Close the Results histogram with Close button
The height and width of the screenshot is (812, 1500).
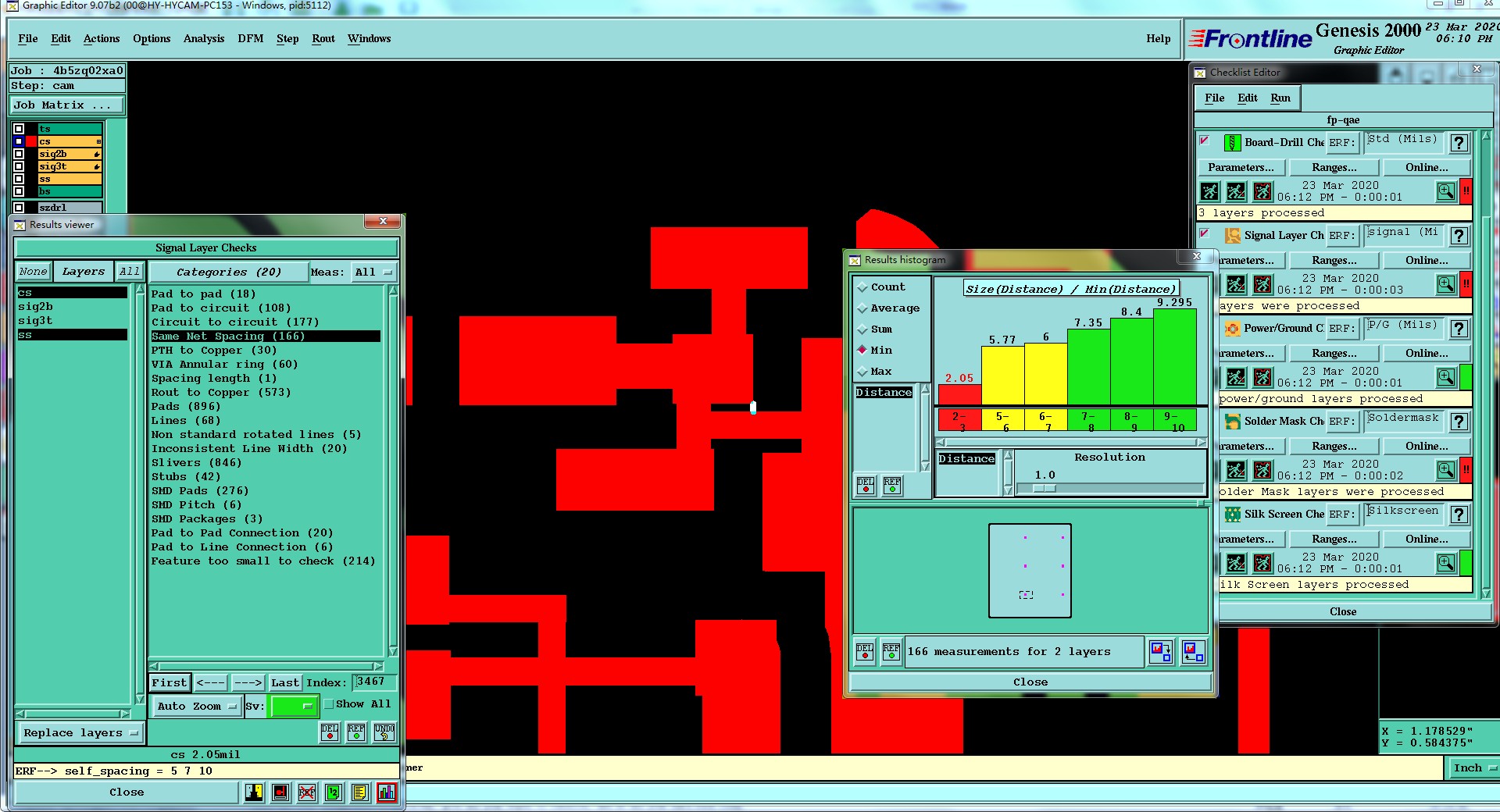1030,682
